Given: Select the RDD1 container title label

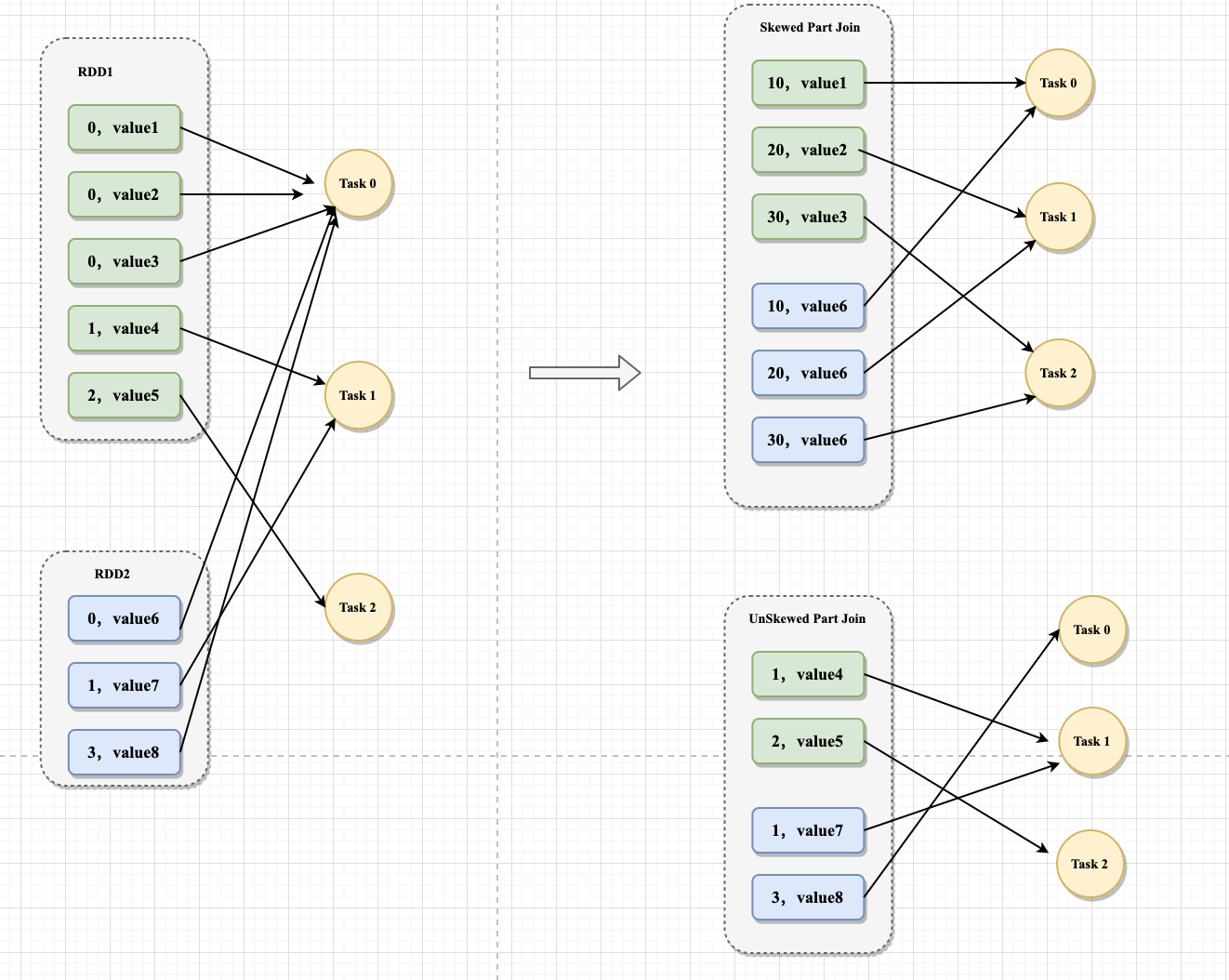Looking at the screenshot, I should [x=95, y=72].
